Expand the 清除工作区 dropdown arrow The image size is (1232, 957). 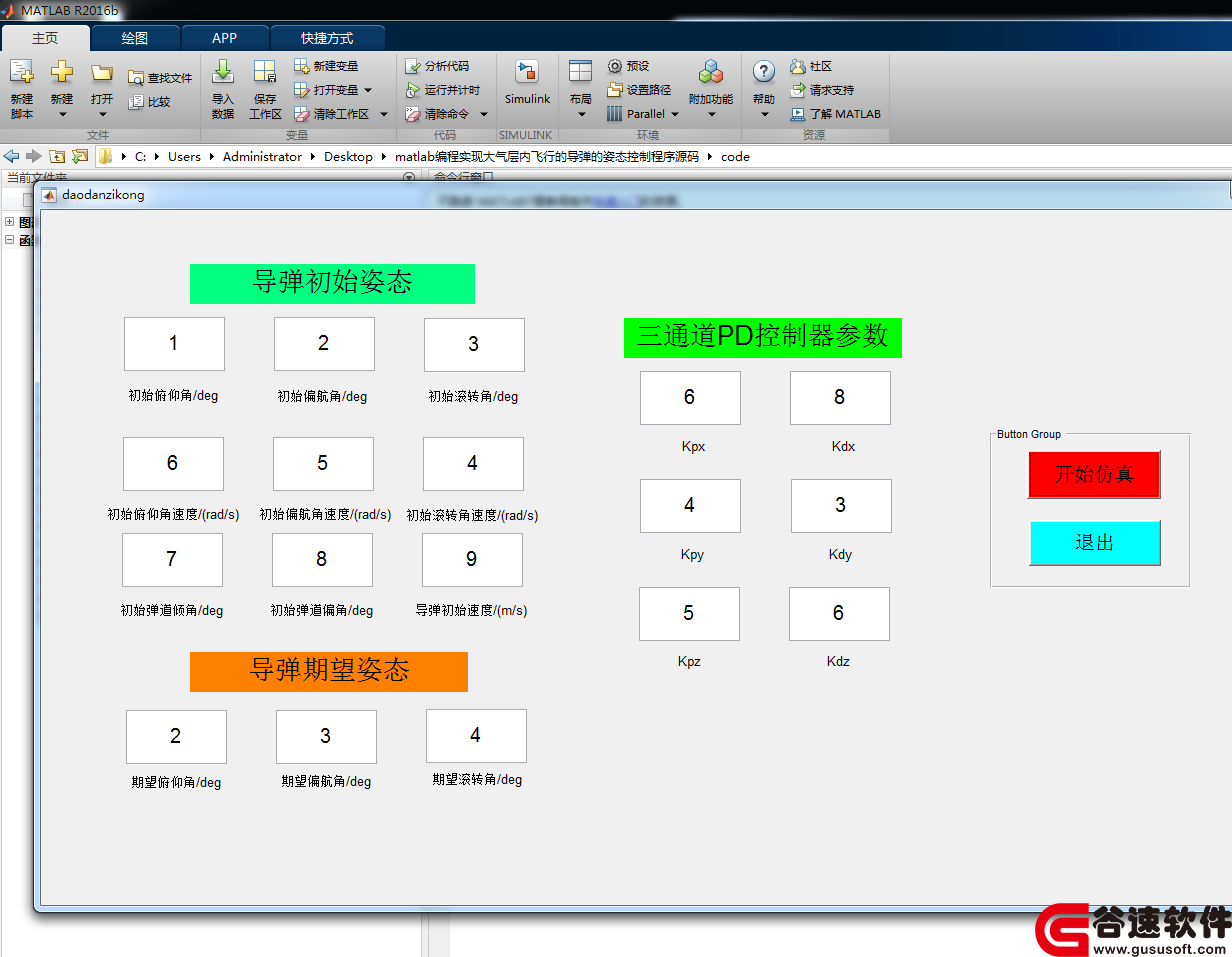[384, 114]
